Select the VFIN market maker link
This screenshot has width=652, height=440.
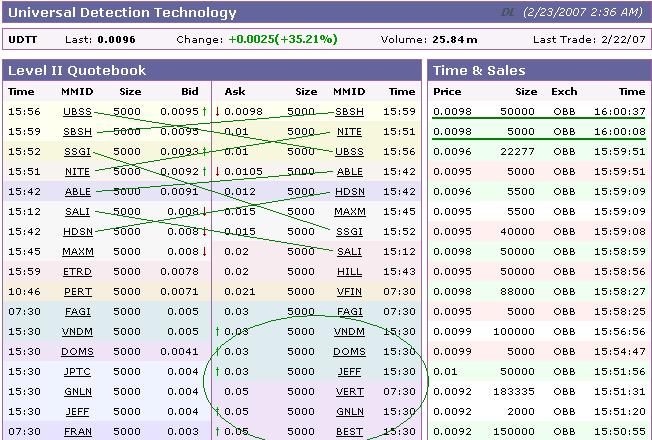click(349, 292)
